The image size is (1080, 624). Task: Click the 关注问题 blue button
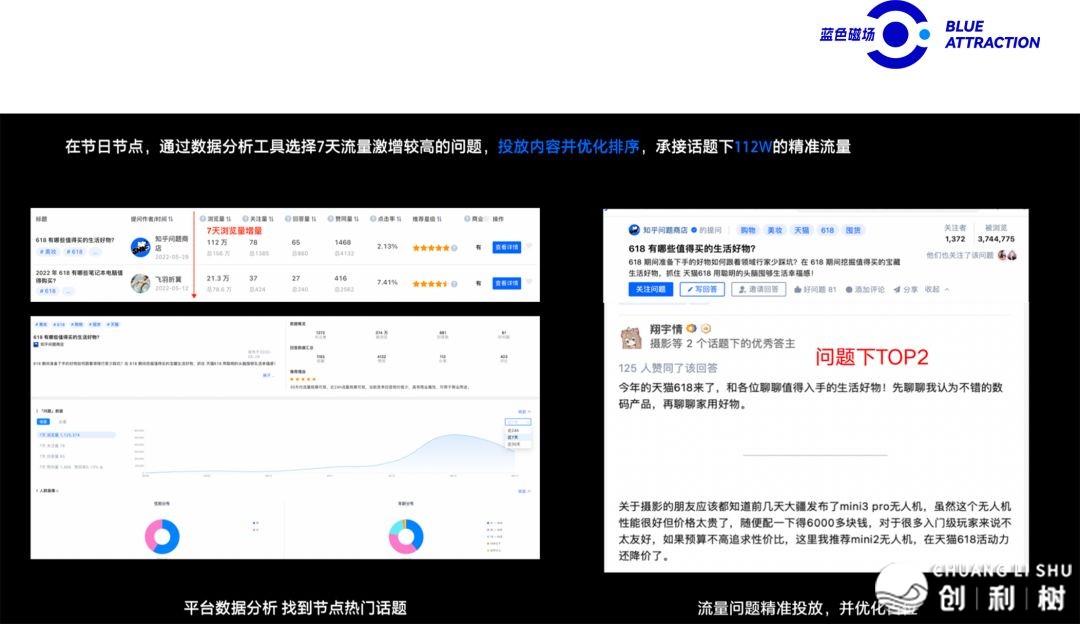650,289
